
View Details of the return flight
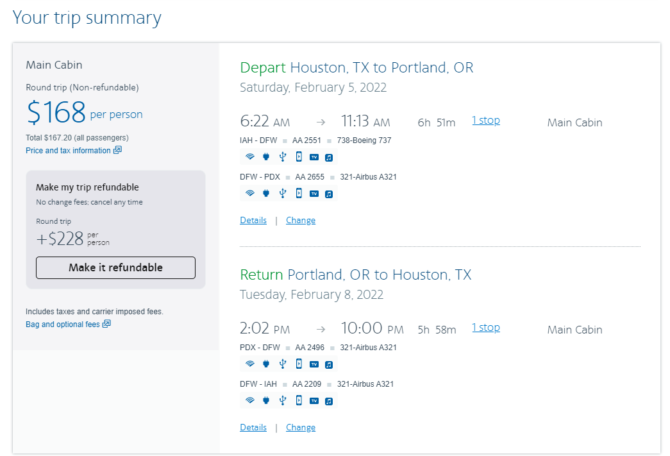253,427
